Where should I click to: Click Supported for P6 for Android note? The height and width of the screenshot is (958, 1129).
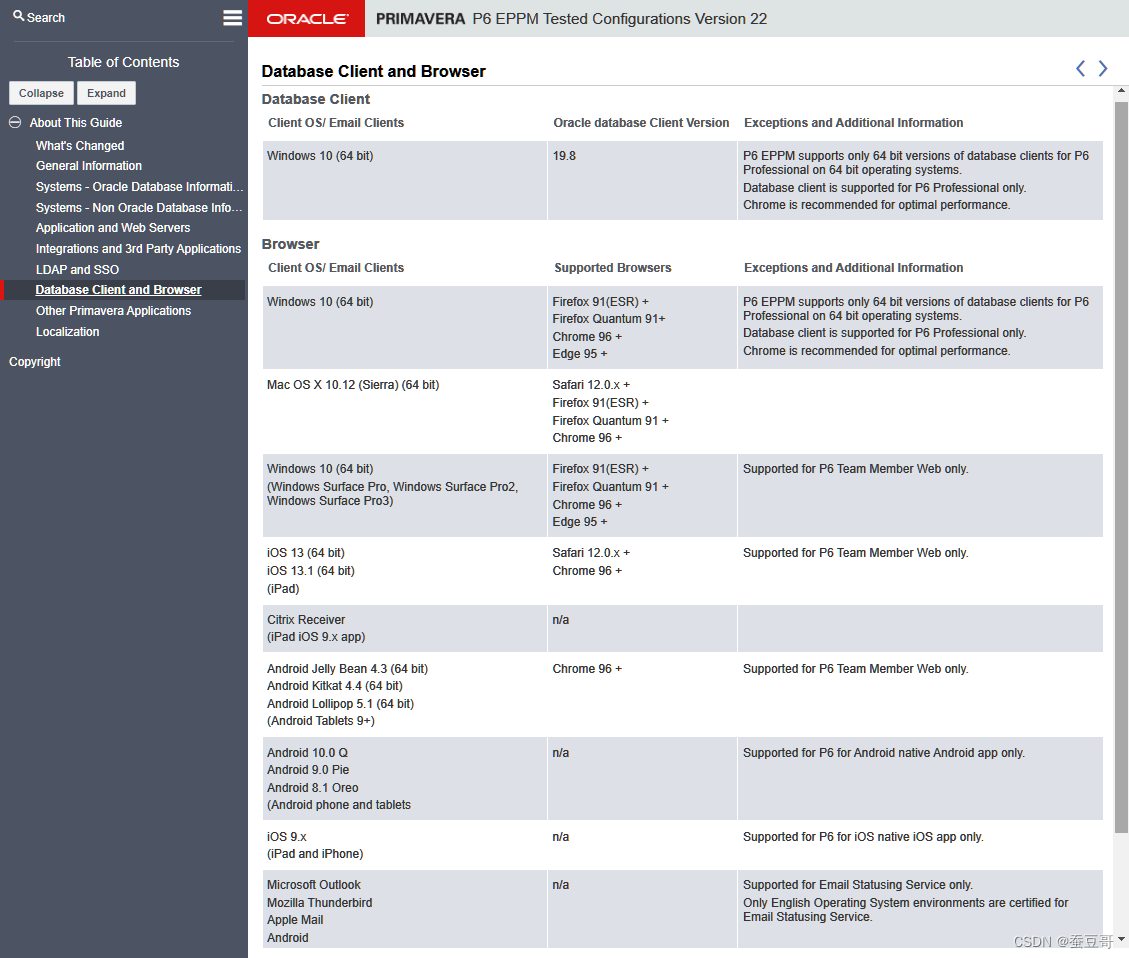pyautogui.click(x=883, y=753)
